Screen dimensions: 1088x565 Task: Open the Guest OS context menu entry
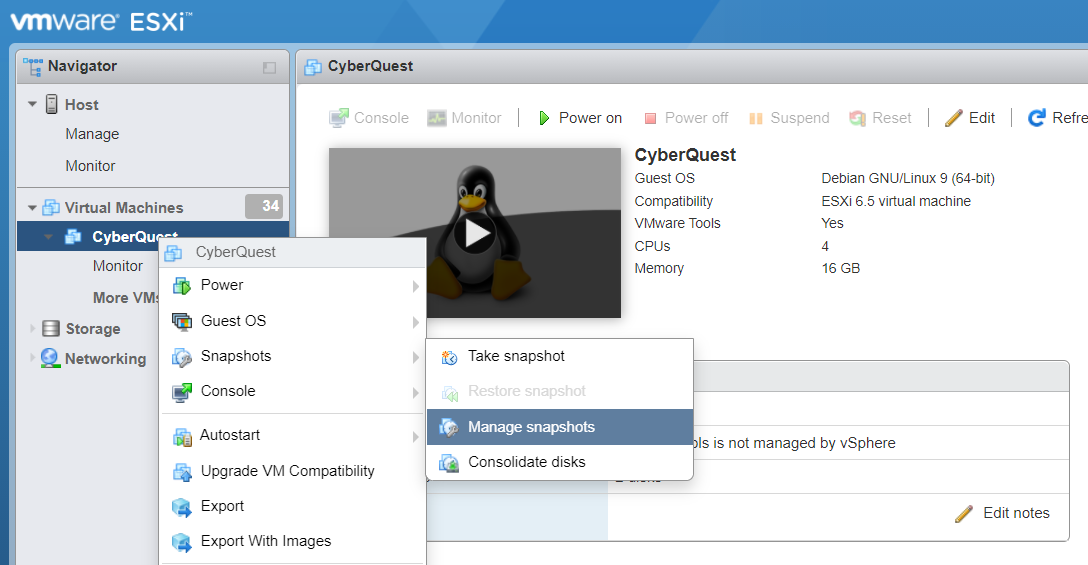coord(293,321)
